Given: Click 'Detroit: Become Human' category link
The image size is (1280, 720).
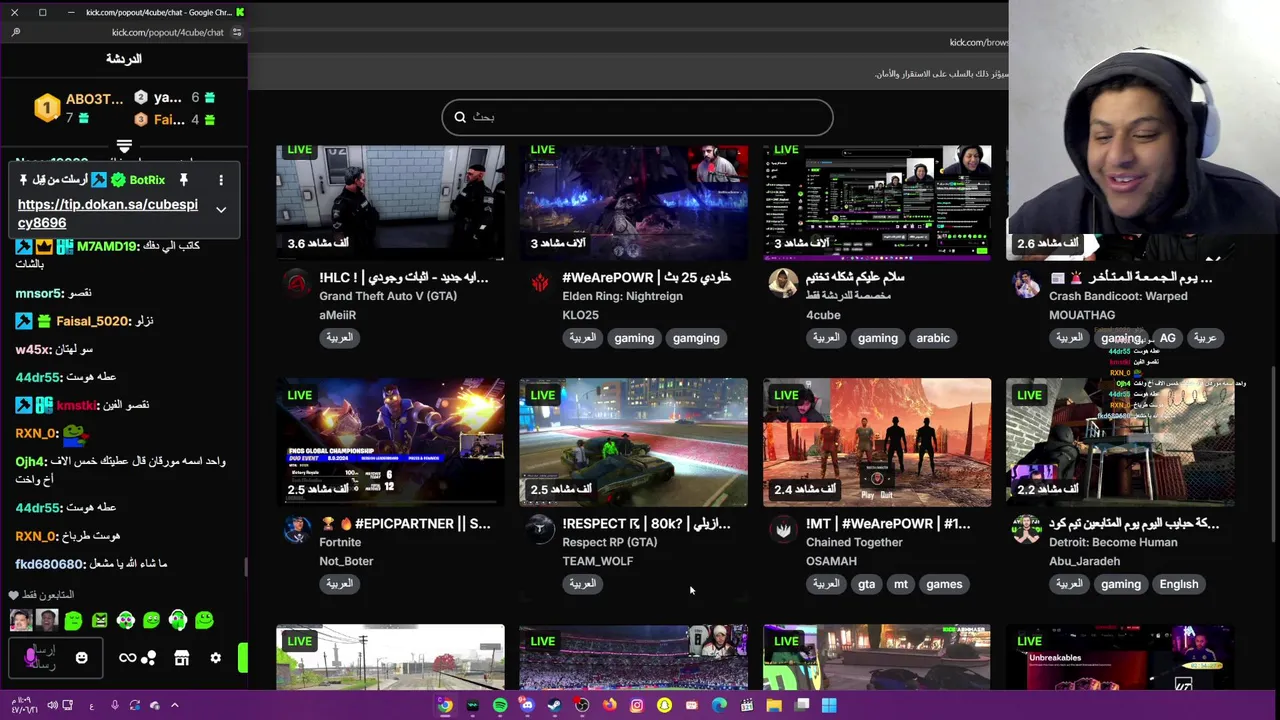Looking at the screenshot, I should (x=1113, y=542).
